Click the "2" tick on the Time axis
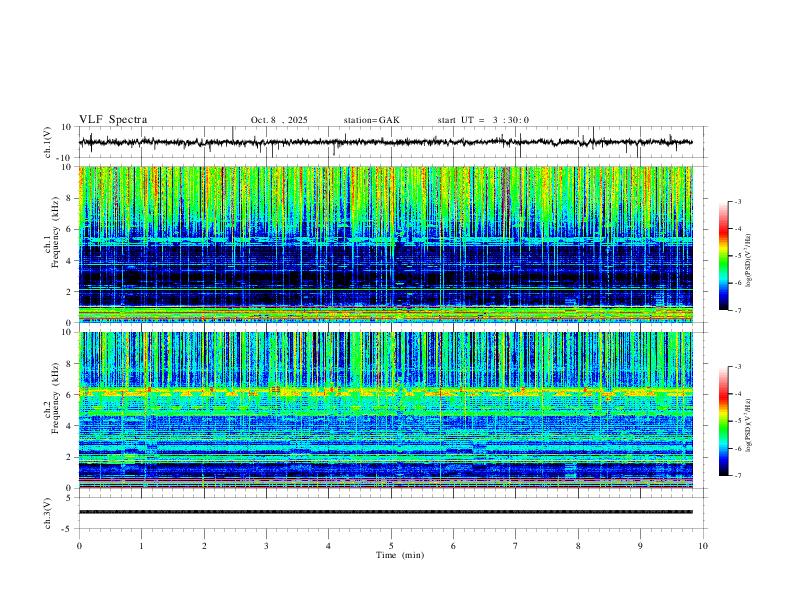The image size is (792, 612). 204,546
